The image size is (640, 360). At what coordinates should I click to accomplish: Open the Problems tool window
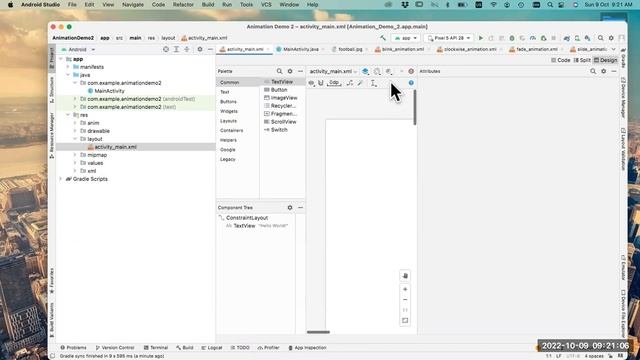pos(73,348)
